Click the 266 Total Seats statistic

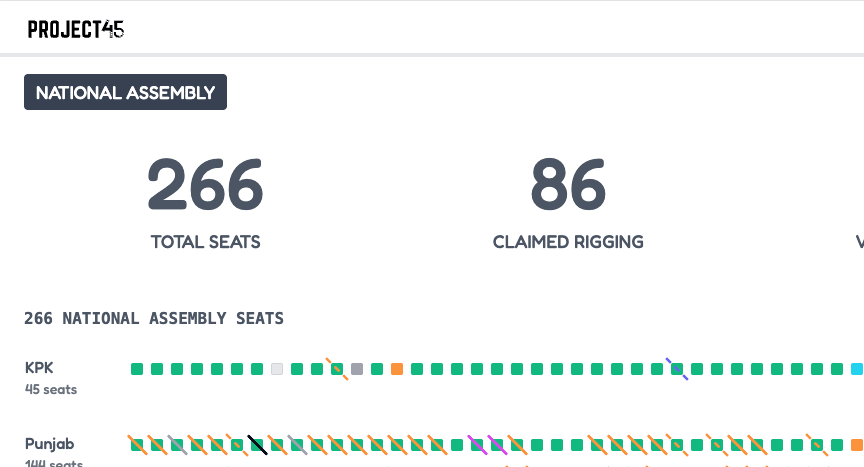click(x=205, y=201)
